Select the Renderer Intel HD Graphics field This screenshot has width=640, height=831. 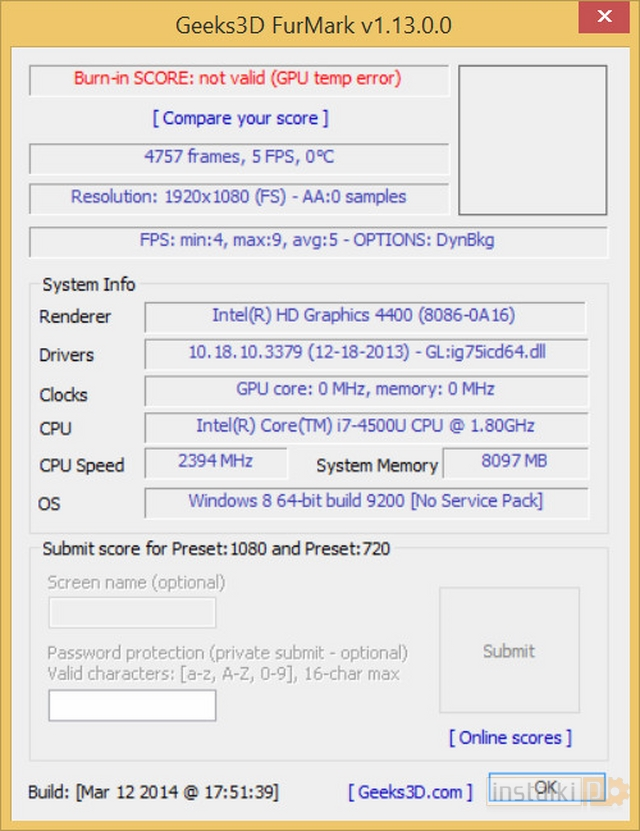[364, 316]
